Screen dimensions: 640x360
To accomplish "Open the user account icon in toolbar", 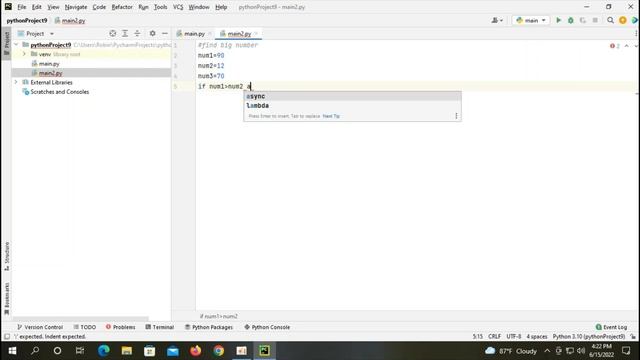I will pos(497,20).
